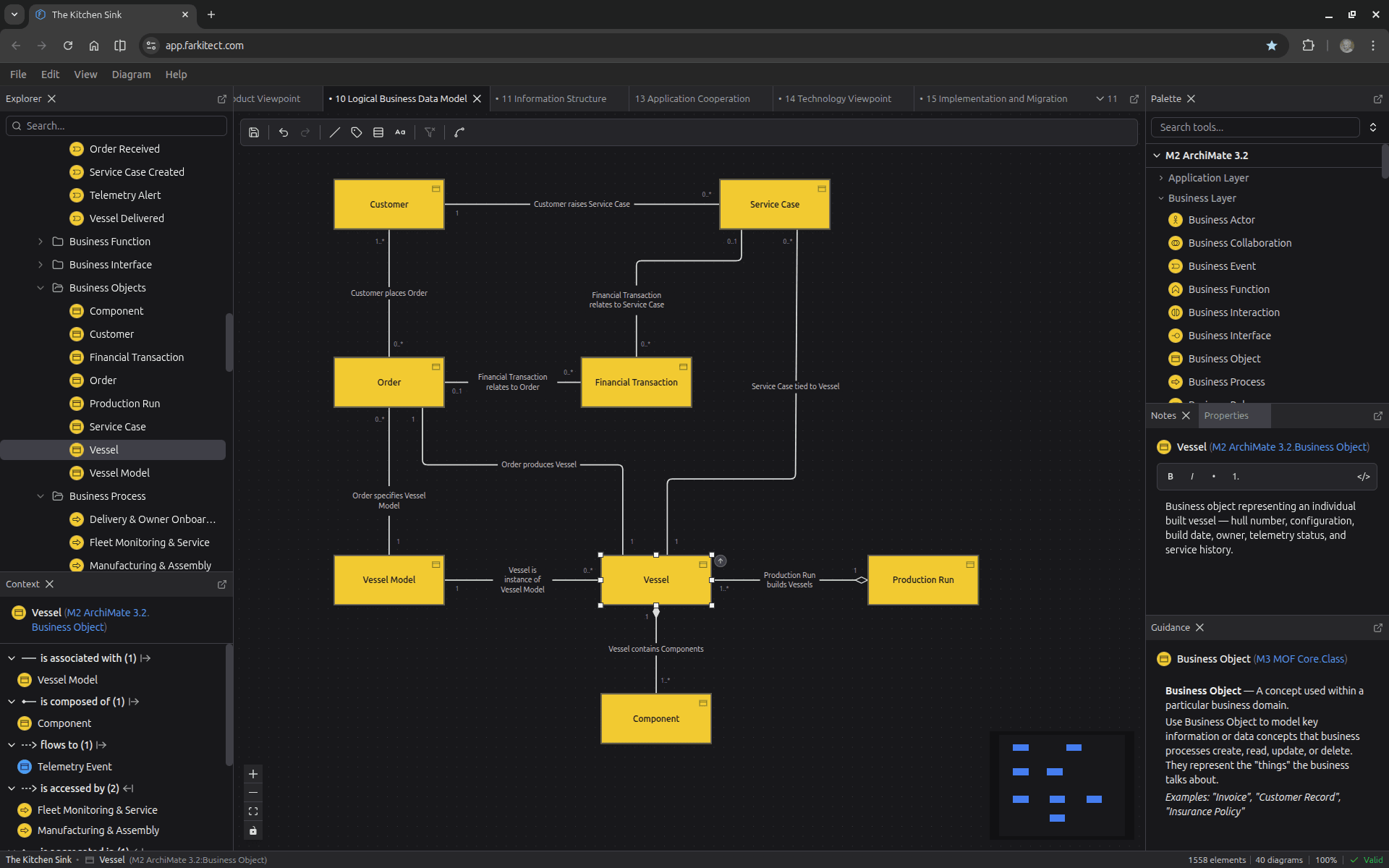This screenshot has height=868, width=1389.
Task: Open the hidden tabs overflow dropdown
Action: pyautogui.click(x=1106, y=99)
